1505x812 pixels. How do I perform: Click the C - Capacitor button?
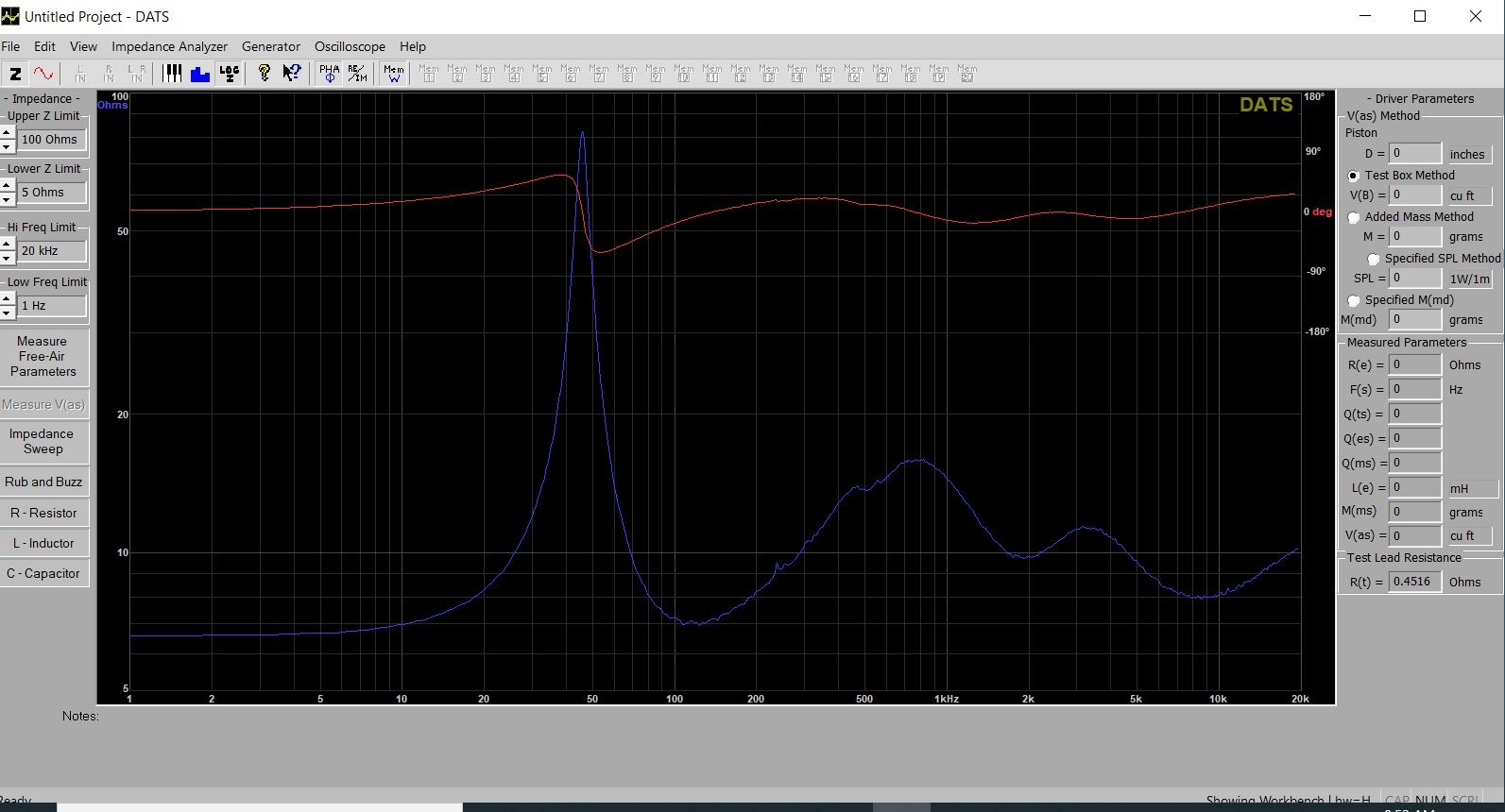pos(43,573)
